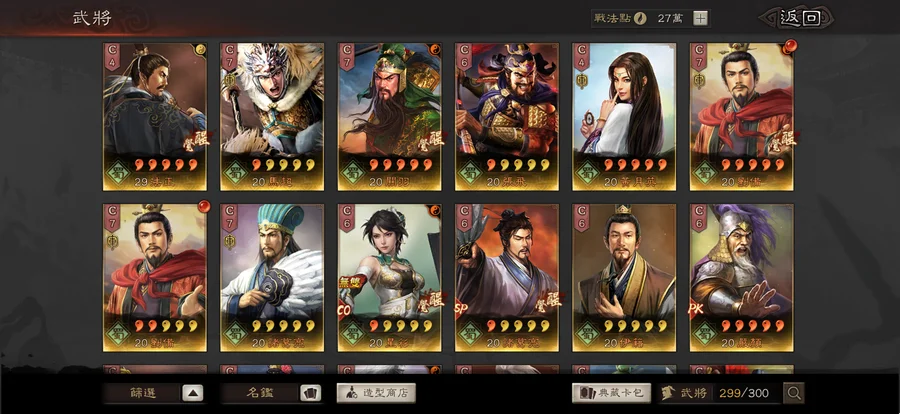Select the 黃月英 general card
900x414 pixels.
click(x=624, y=117)
